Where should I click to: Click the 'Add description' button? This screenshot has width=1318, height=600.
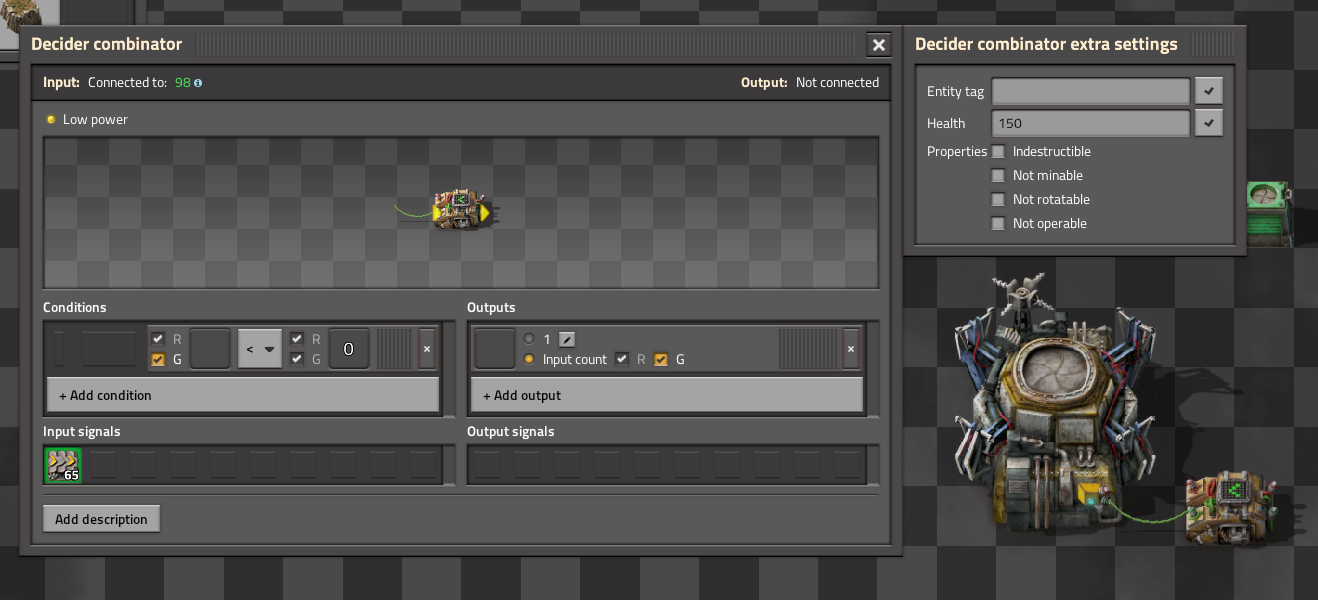click(x=101, y=519)
